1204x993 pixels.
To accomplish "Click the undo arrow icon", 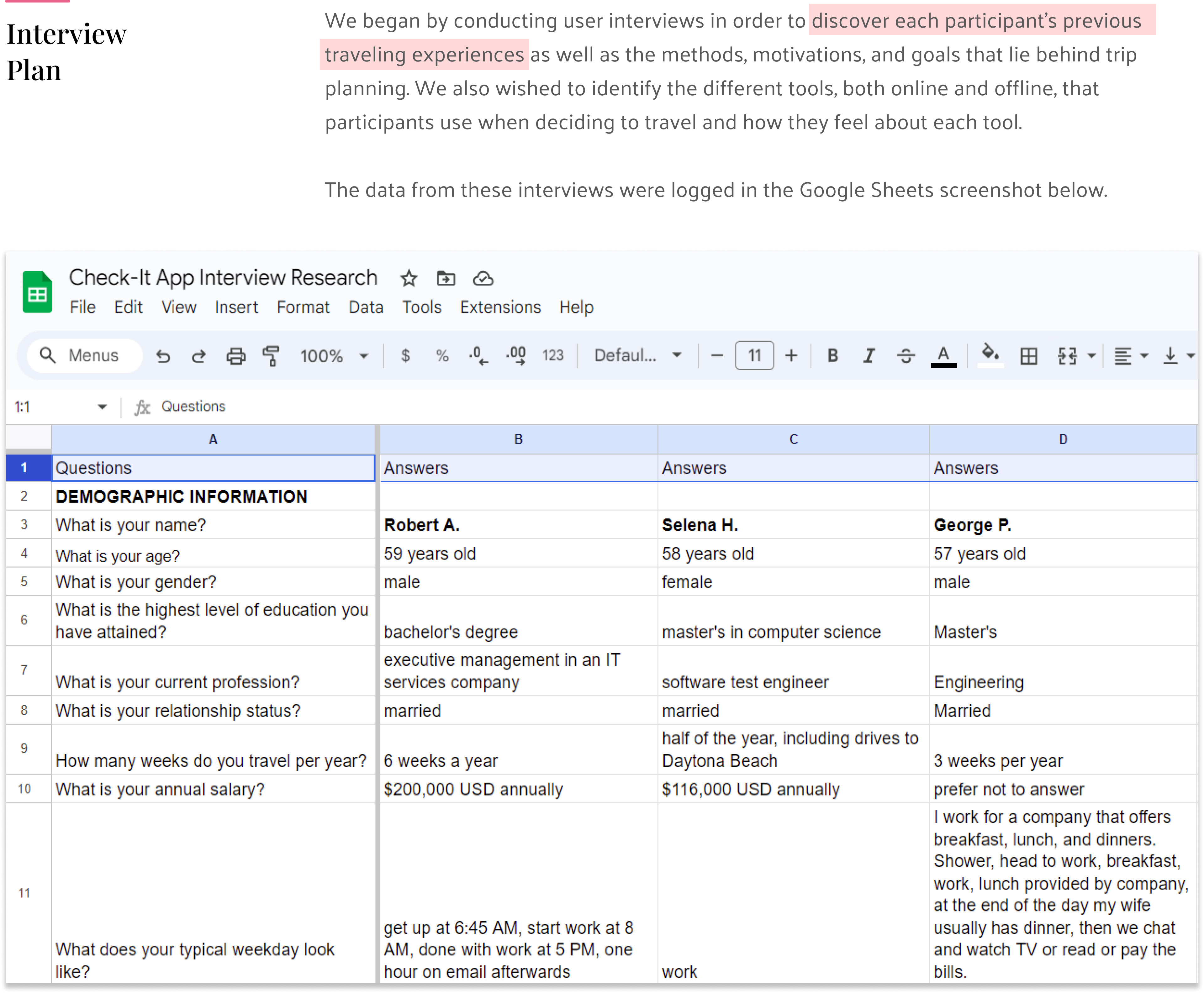I will pyautogui.click(x=163, y=356).
